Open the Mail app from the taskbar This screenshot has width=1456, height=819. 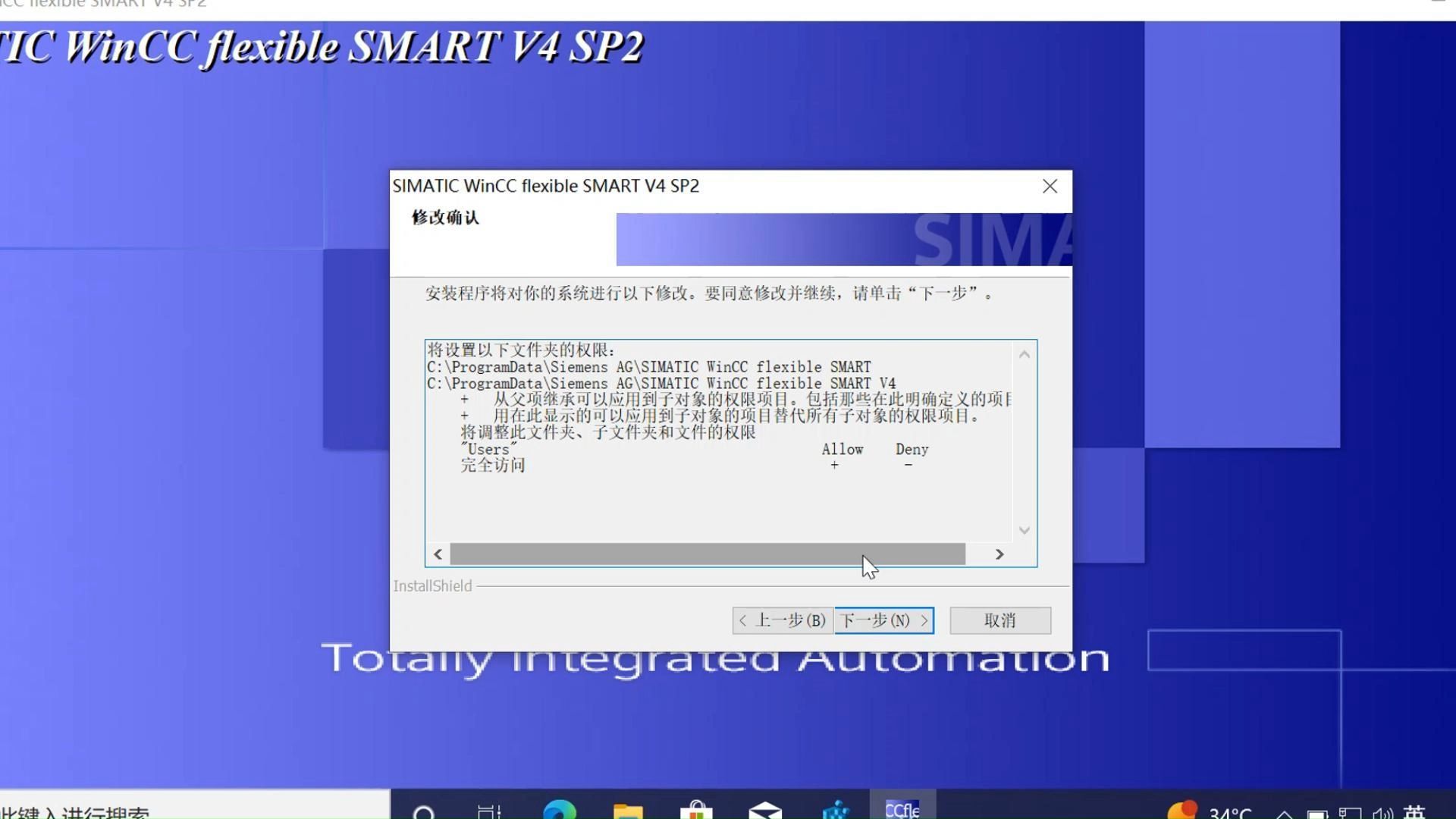pyautogui.click(x=764, y=810)
